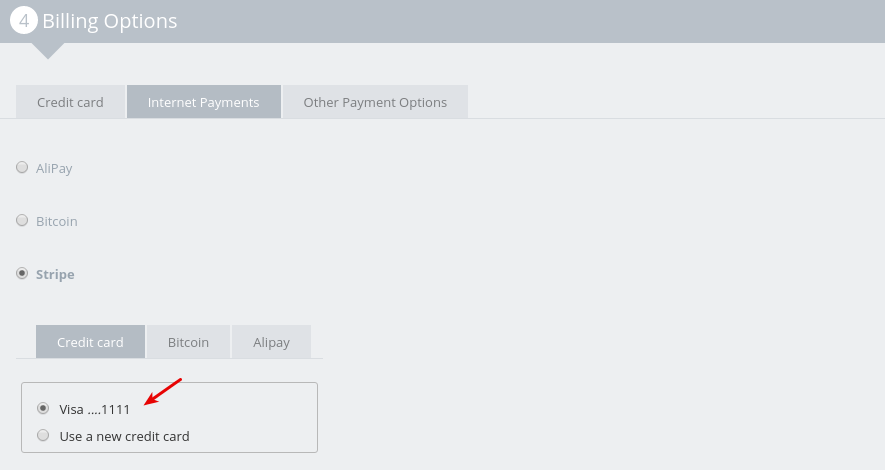Click the step 4 number badge
885x470 pixels.
24,20
